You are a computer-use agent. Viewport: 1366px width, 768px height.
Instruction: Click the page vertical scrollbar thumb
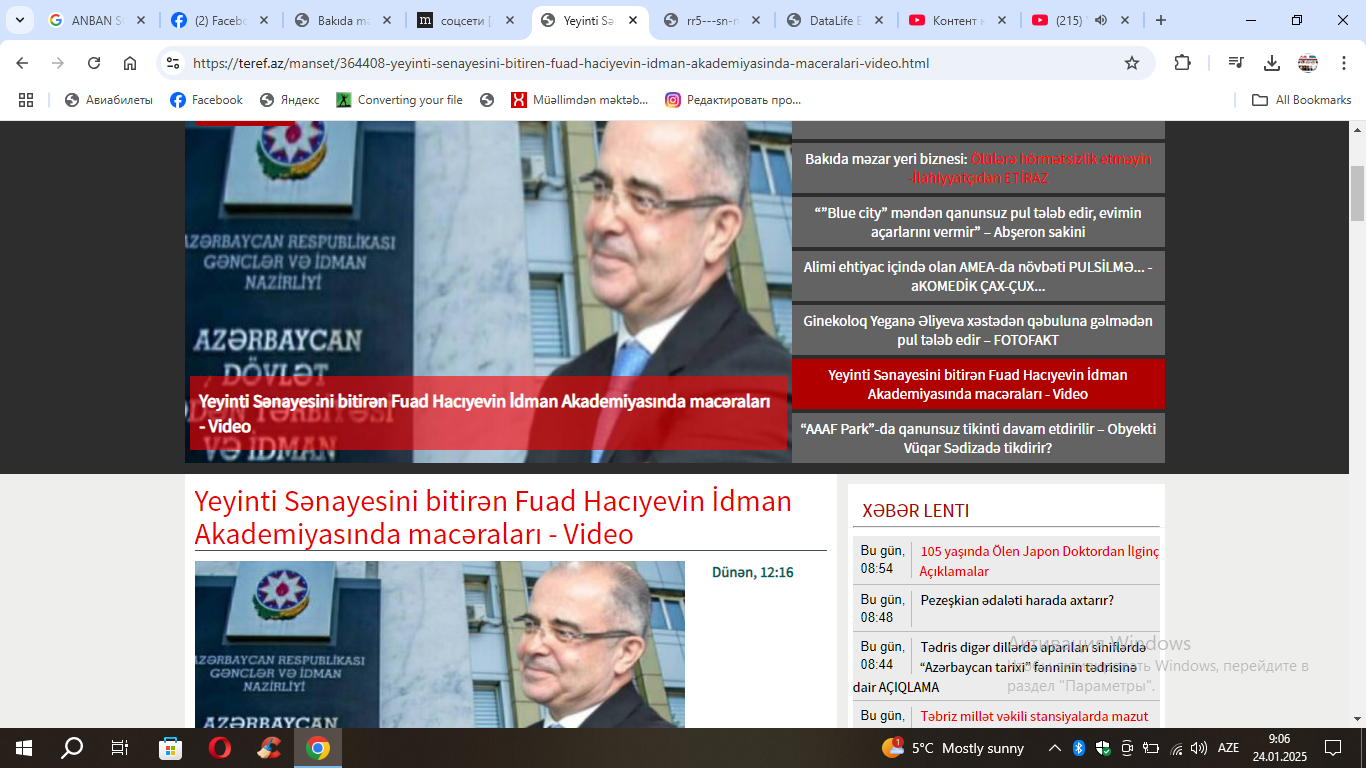[1357, 194]
